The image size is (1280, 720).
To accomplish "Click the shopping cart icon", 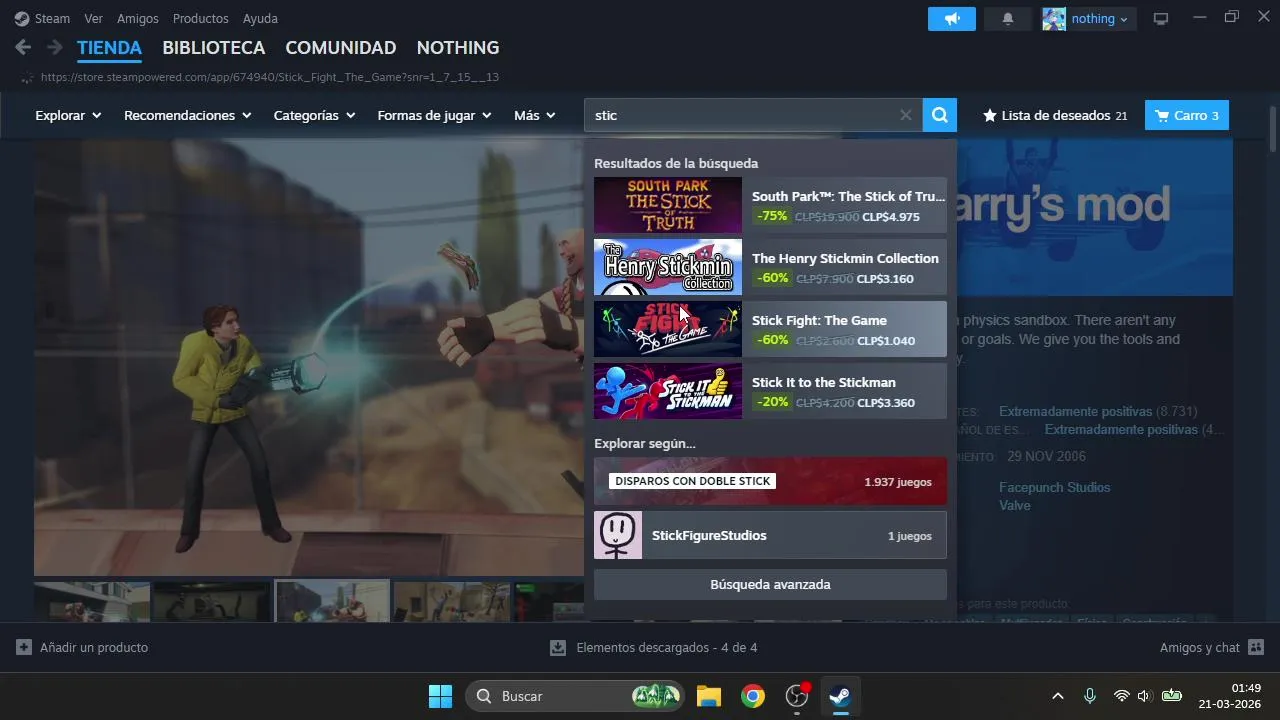I will tap(1162, 115).
